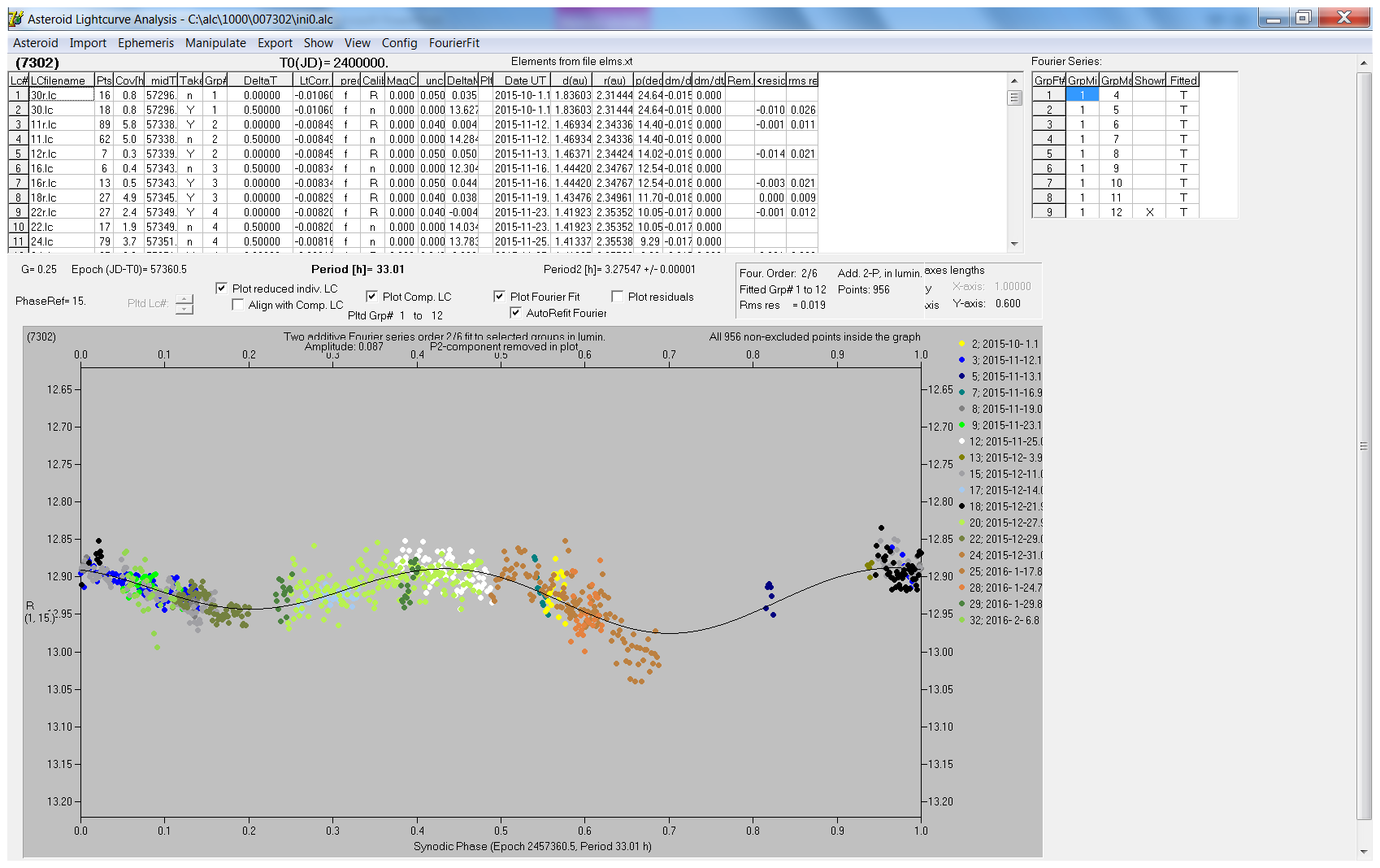Image resolution: width=1380 pixels, height=868 pixels.
Task: Click legend entry 9; 2015-11-23.1
Action: click(1000, 425)
